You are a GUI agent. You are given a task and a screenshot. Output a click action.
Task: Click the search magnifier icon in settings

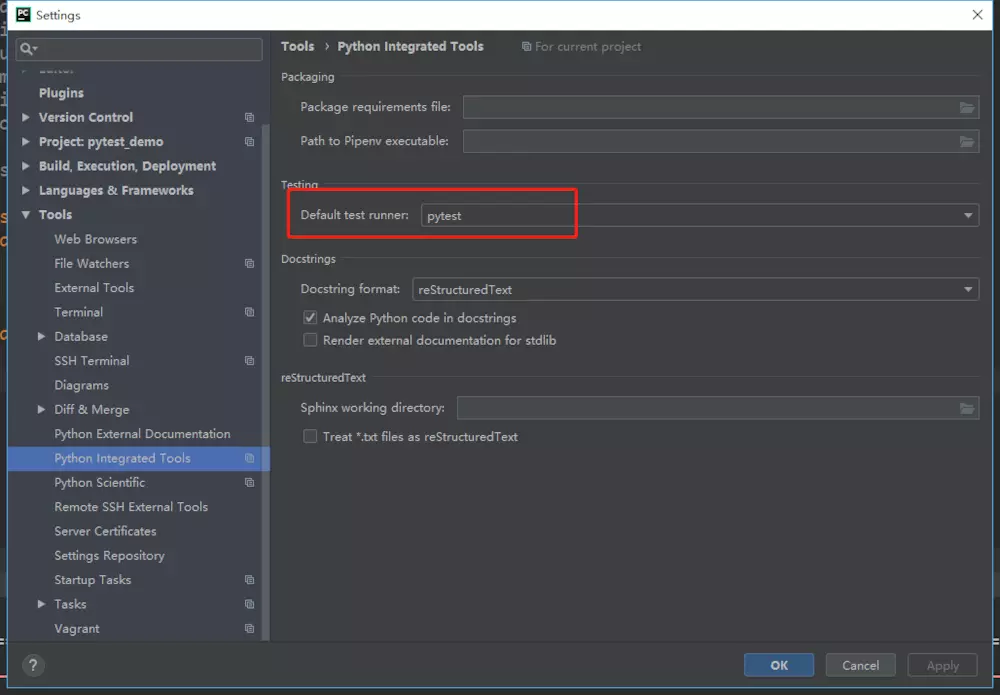28,48
